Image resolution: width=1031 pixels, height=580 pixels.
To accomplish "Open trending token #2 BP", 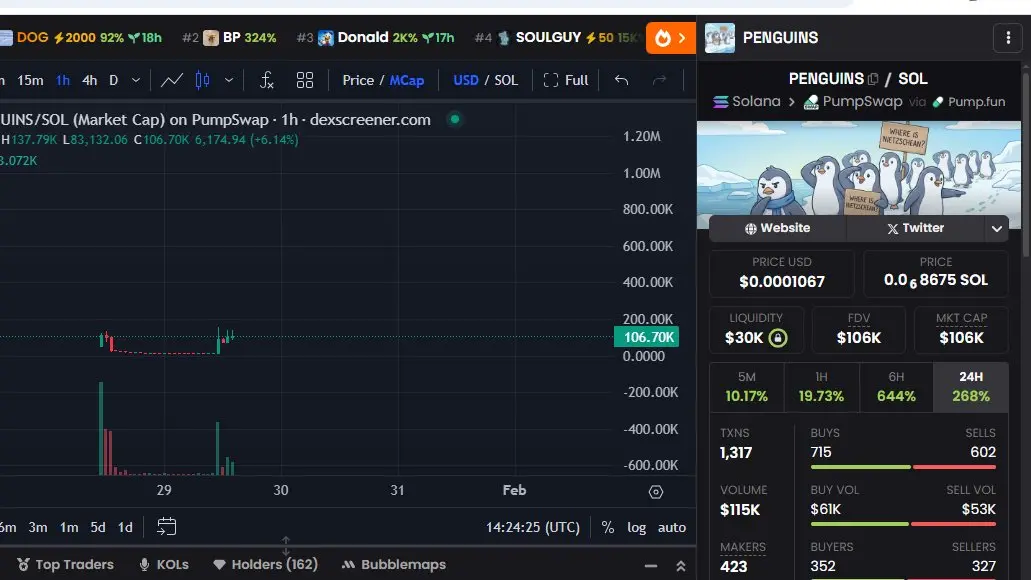I will (x=229, y=38).
